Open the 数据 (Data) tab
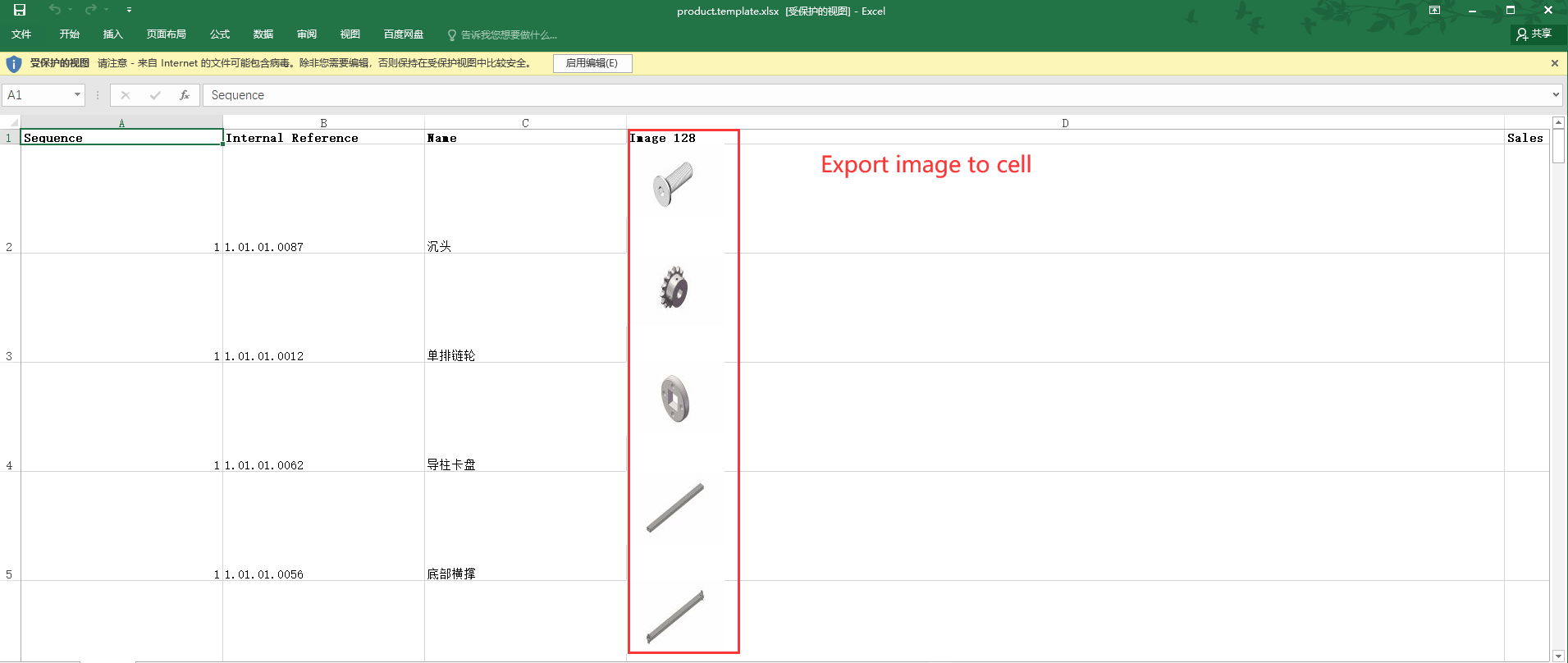Screen dimensions: 1568x663 [x=263, y=34]
